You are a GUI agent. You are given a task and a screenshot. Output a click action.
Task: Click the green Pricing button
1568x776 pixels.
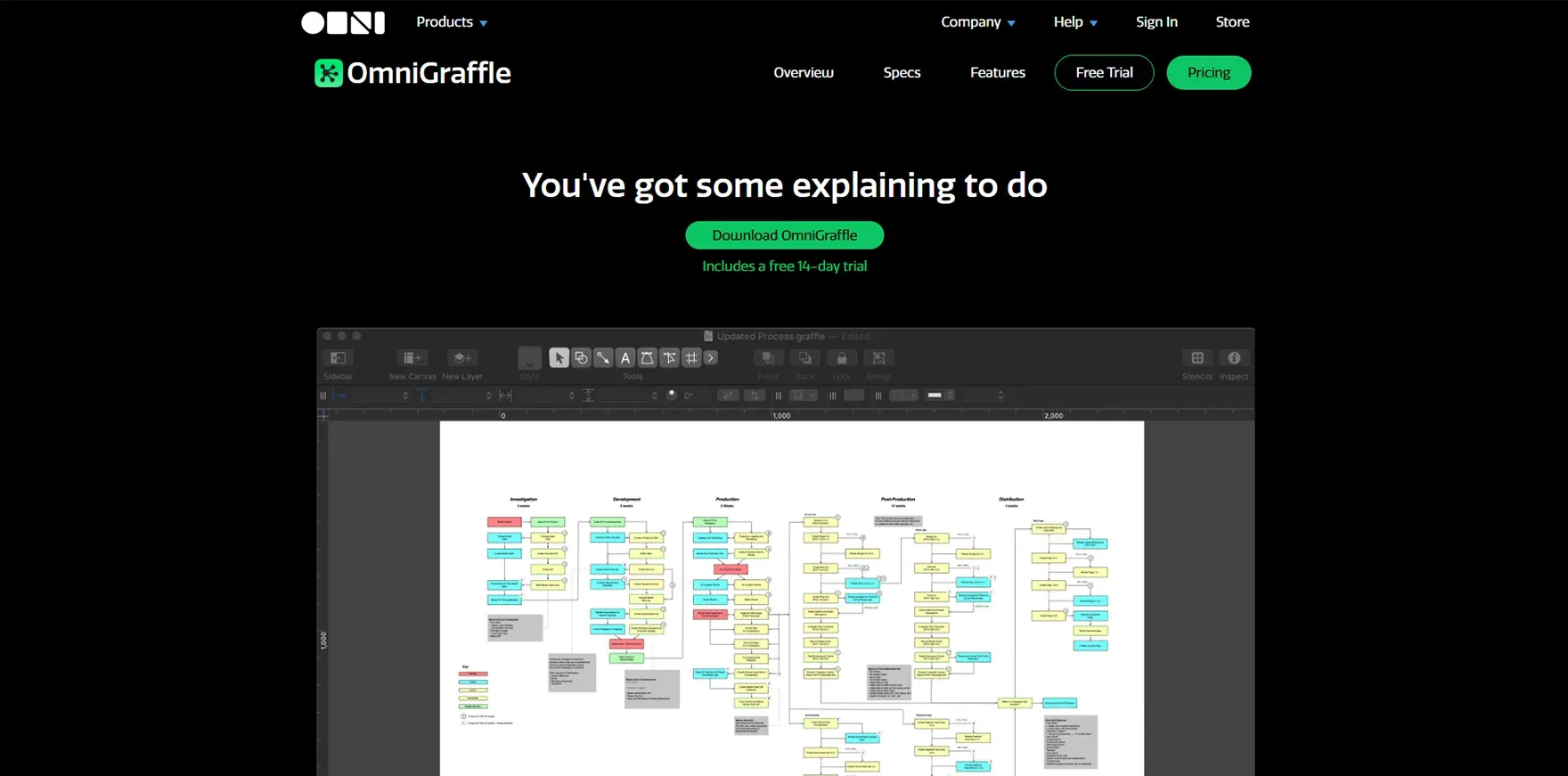[x=1208, y=73]
